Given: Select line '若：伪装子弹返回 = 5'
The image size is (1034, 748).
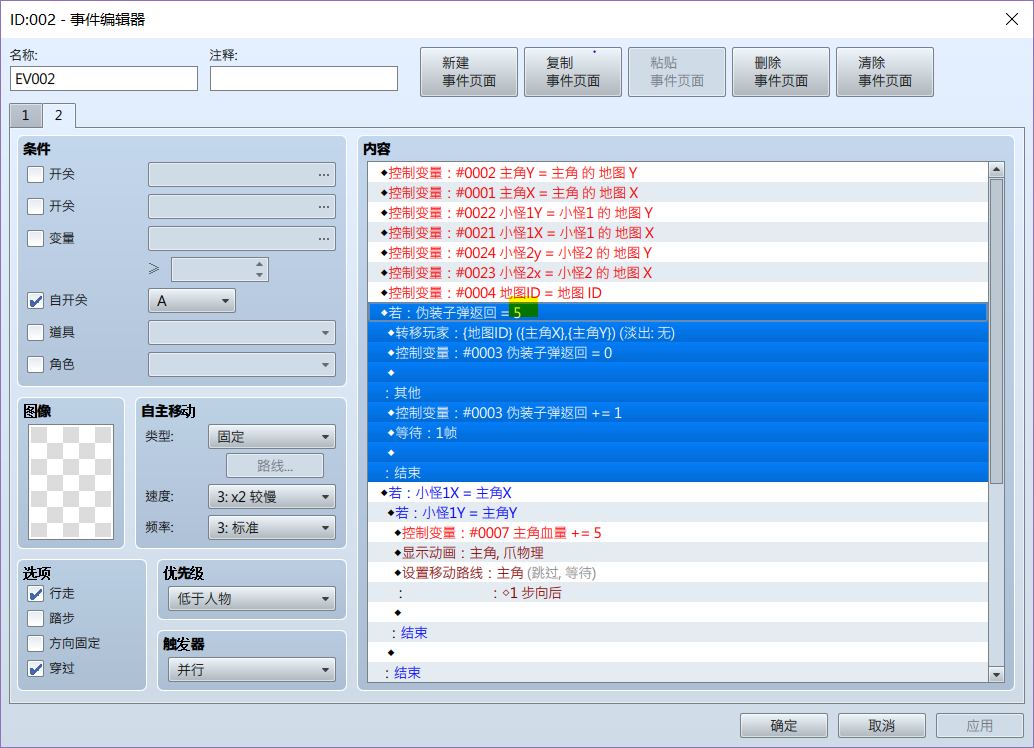Looking at the screenshot, I should tap(678, 313).
